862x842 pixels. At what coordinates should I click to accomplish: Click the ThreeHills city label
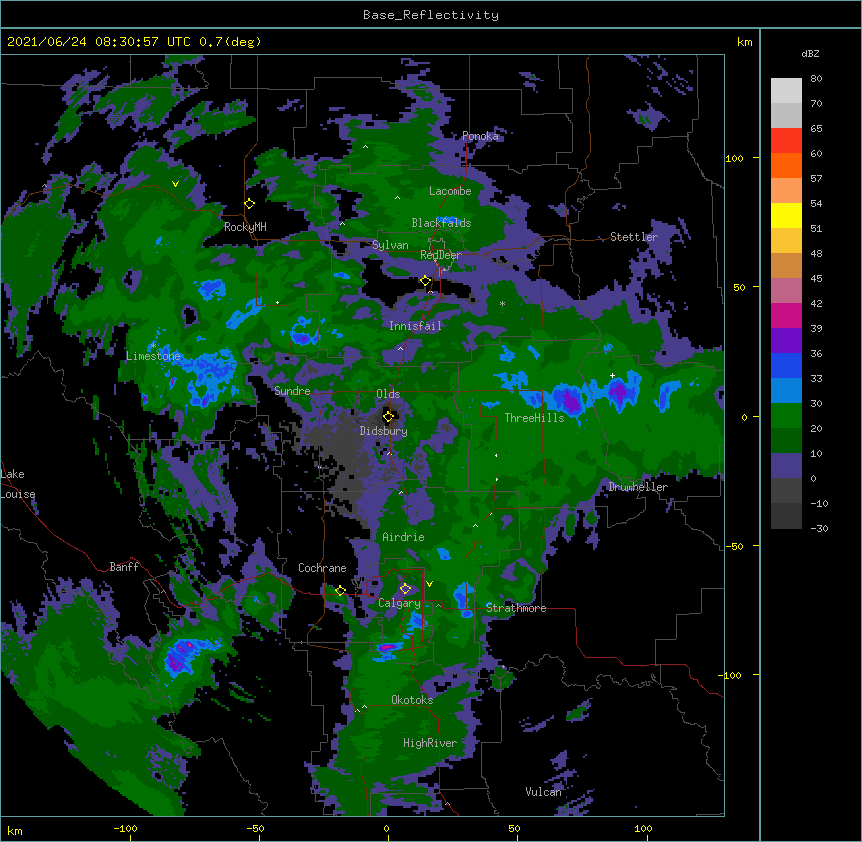(x=534, y=418)
